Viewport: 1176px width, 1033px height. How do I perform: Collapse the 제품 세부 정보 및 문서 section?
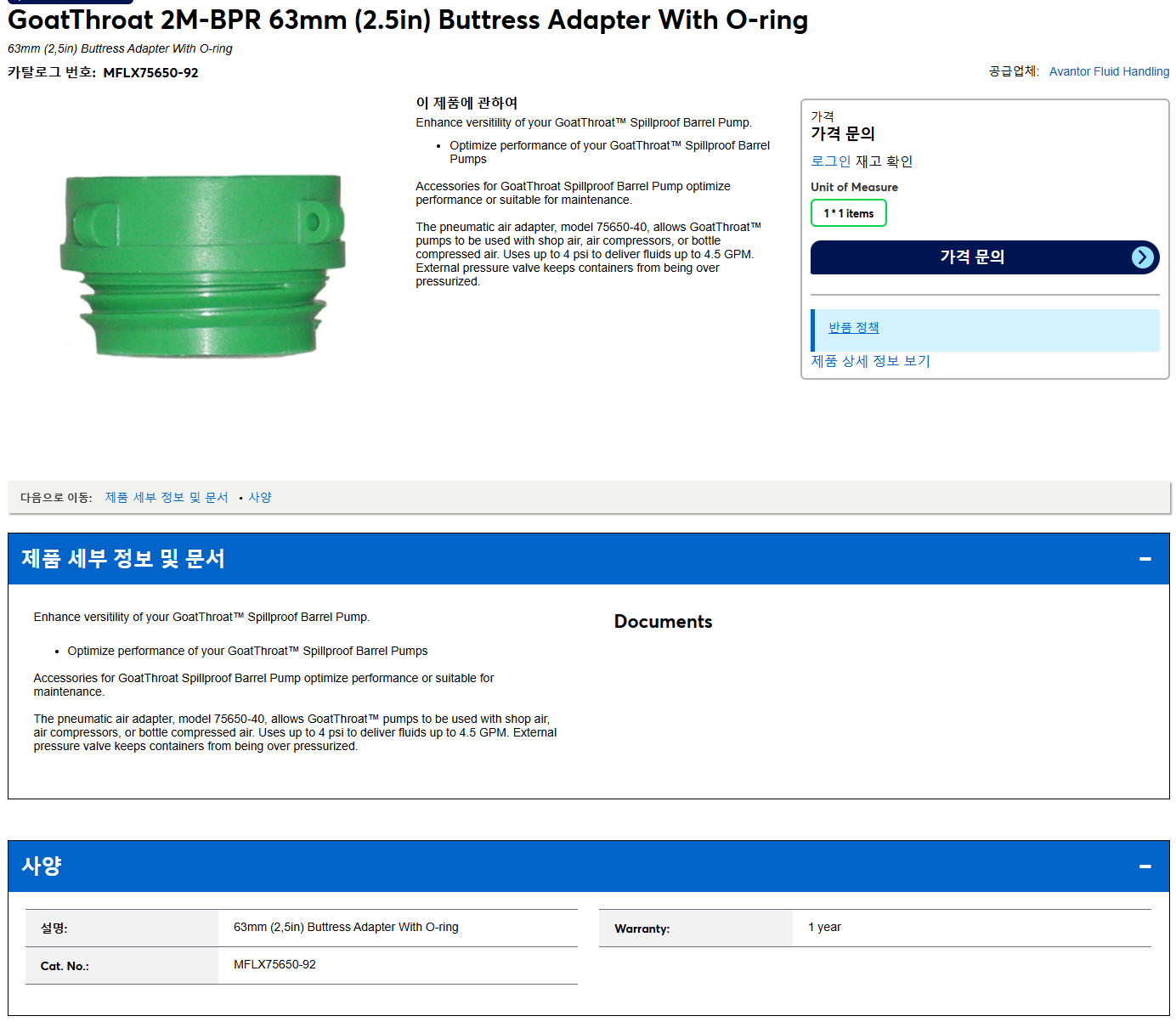click(x=1145, y=559)
